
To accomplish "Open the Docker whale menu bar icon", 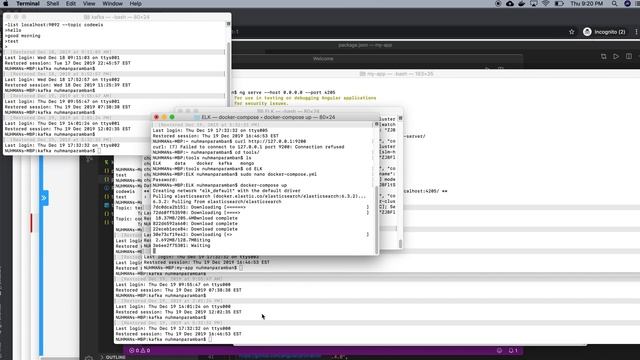I will coord(522,4).
